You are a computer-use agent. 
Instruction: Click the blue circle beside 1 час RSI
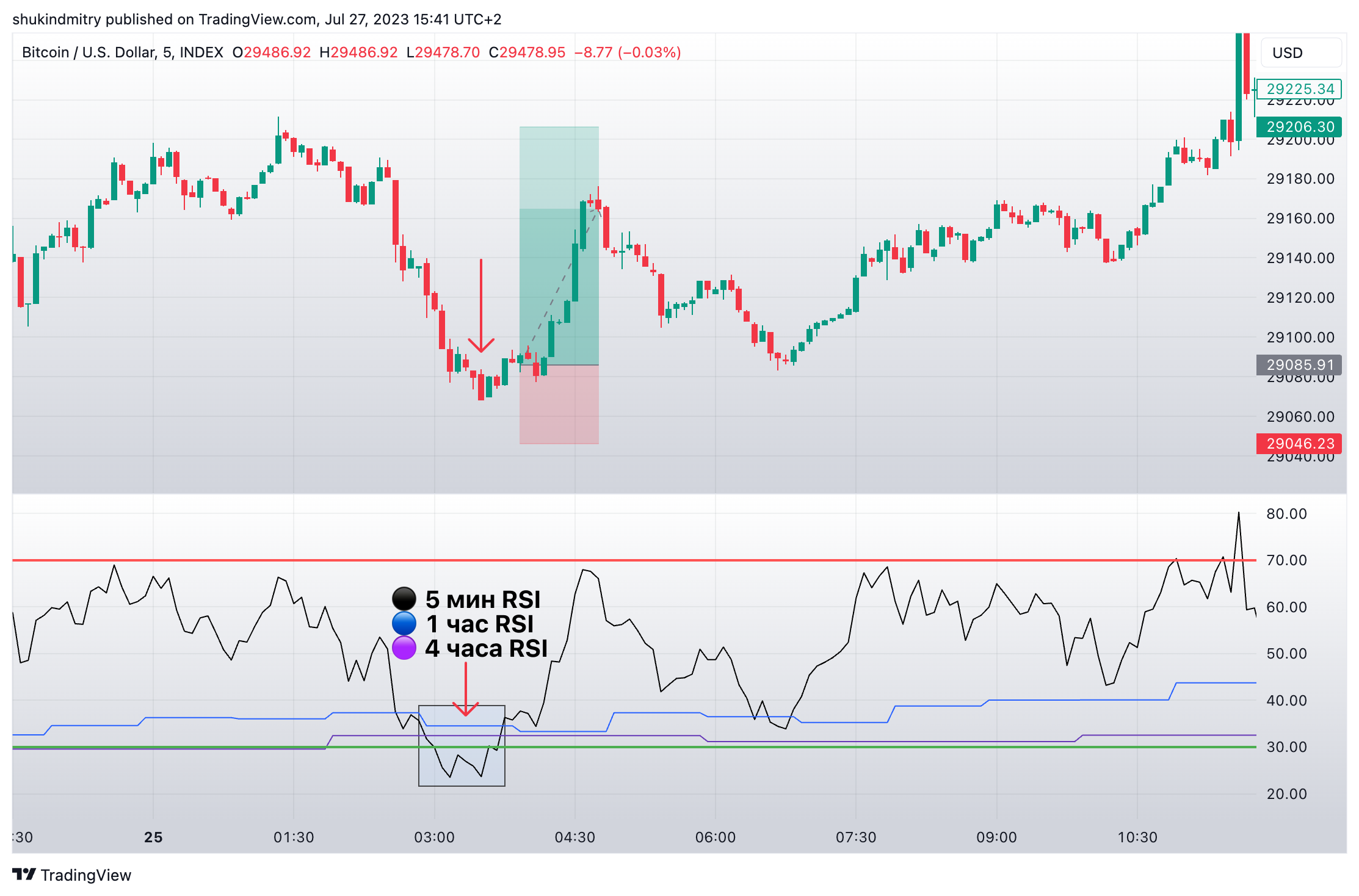[404, 624]
